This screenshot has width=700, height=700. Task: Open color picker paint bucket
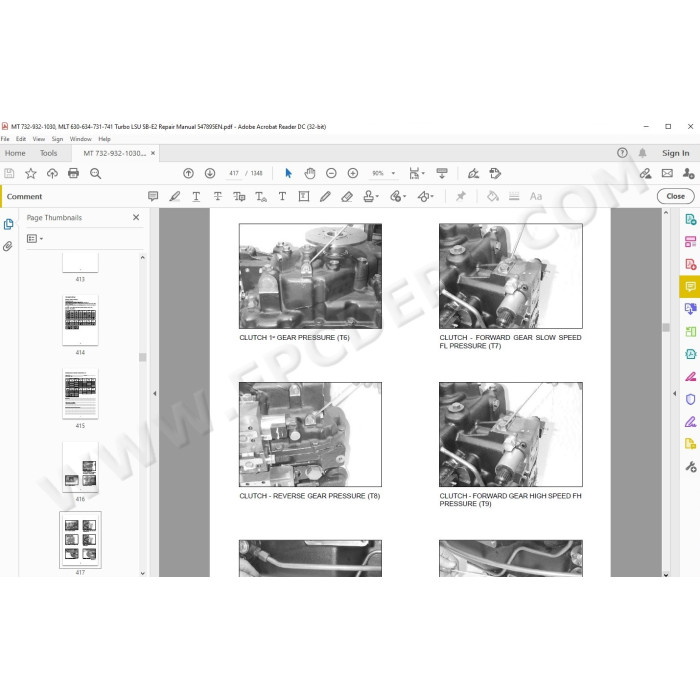coord(492,196)
